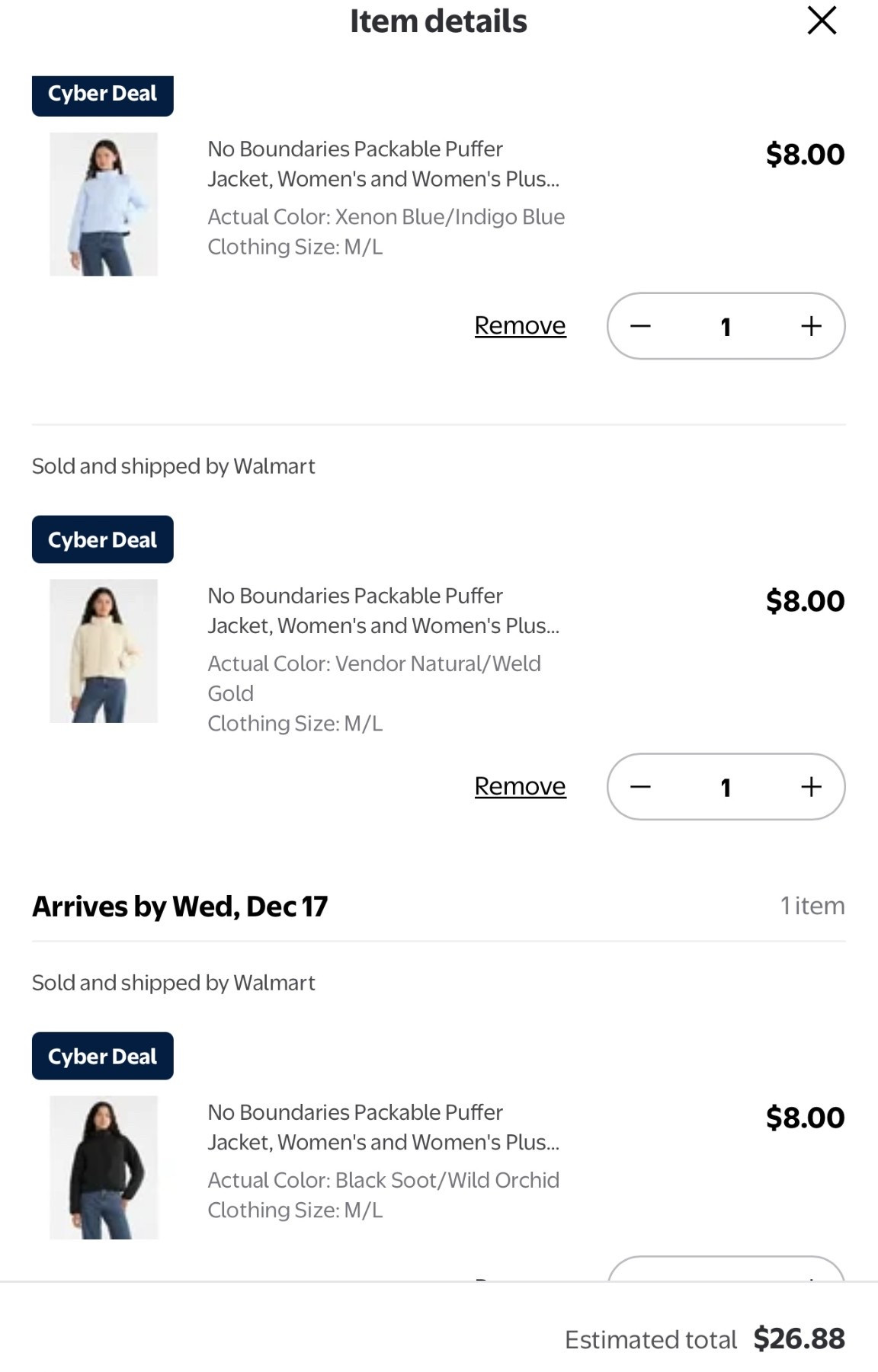Increase quantity of Xenon Blue jacket
Image resolution: width=878 pixels, height=1372 pixels.
[x=811, y=326]
